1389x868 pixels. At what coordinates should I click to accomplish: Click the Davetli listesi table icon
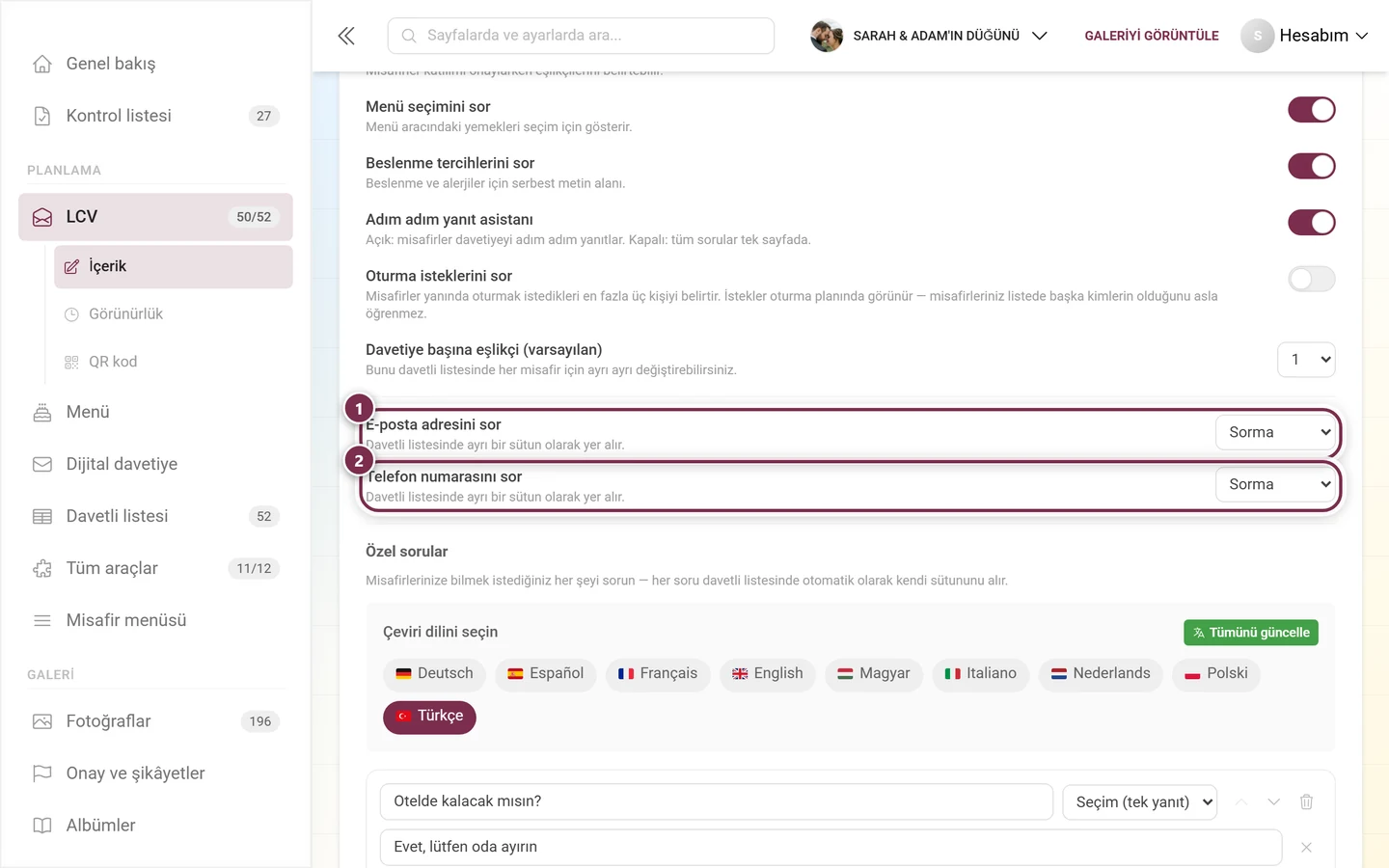pyautogui.click(x=42, y=516)
